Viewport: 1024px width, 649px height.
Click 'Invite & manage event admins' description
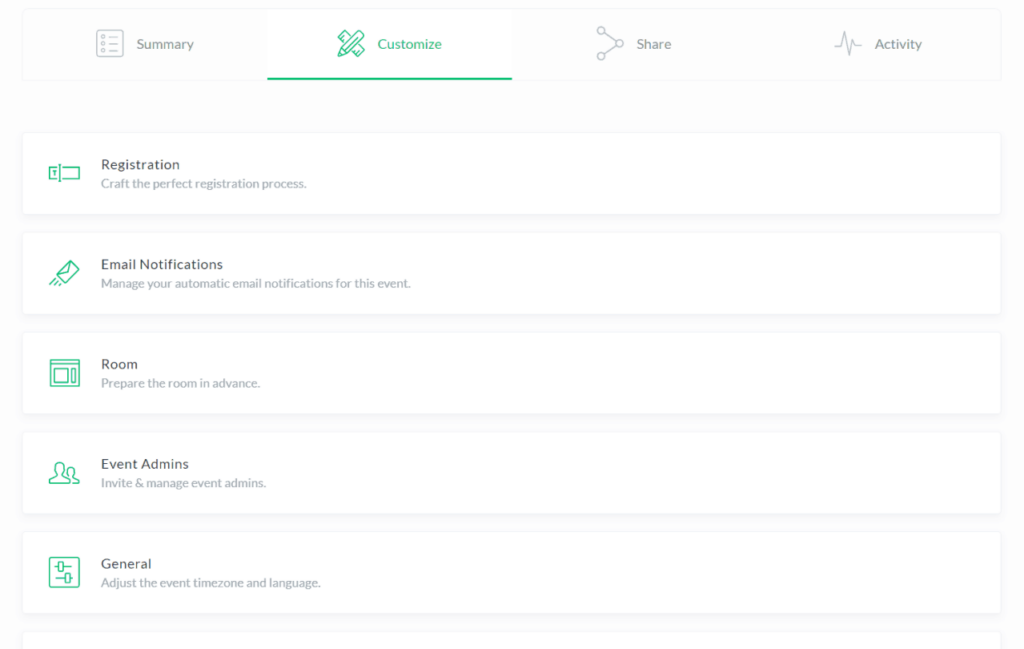[x=183, y=483]
